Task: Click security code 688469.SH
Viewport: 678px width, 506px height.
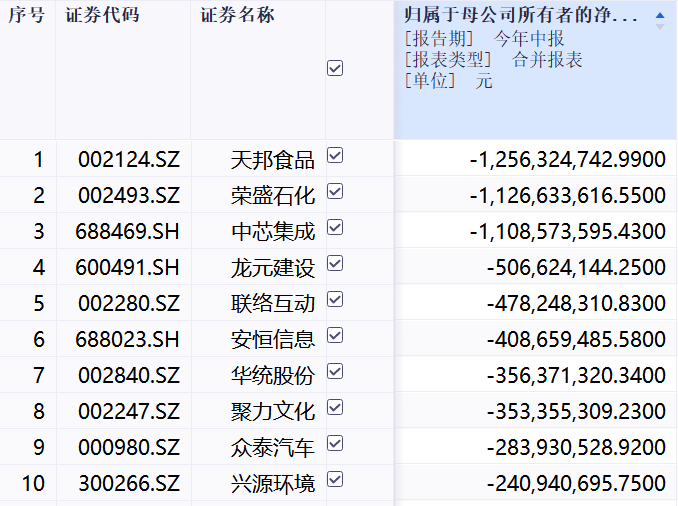Action: click(x=127, y=231)
